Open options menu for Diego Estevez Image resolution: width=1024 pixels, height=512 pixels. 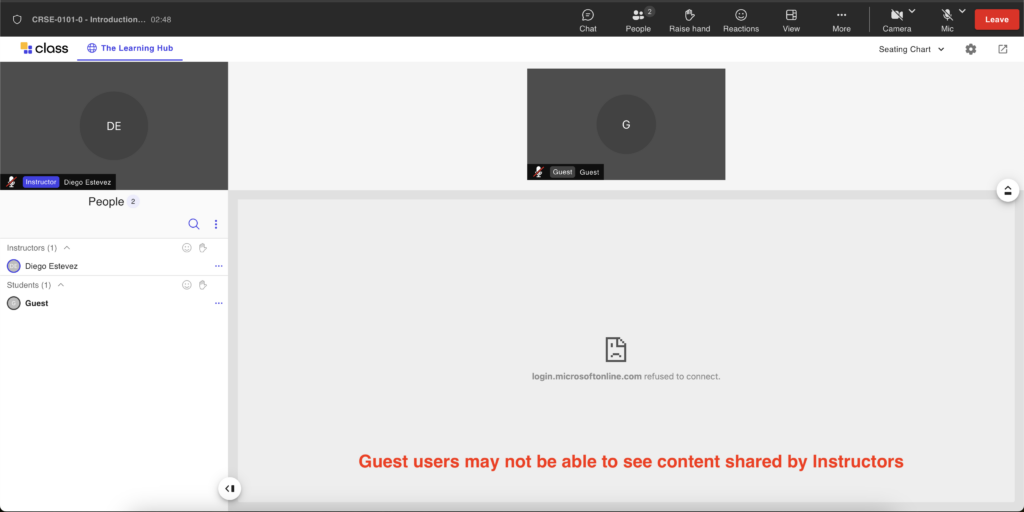point(218,266)
